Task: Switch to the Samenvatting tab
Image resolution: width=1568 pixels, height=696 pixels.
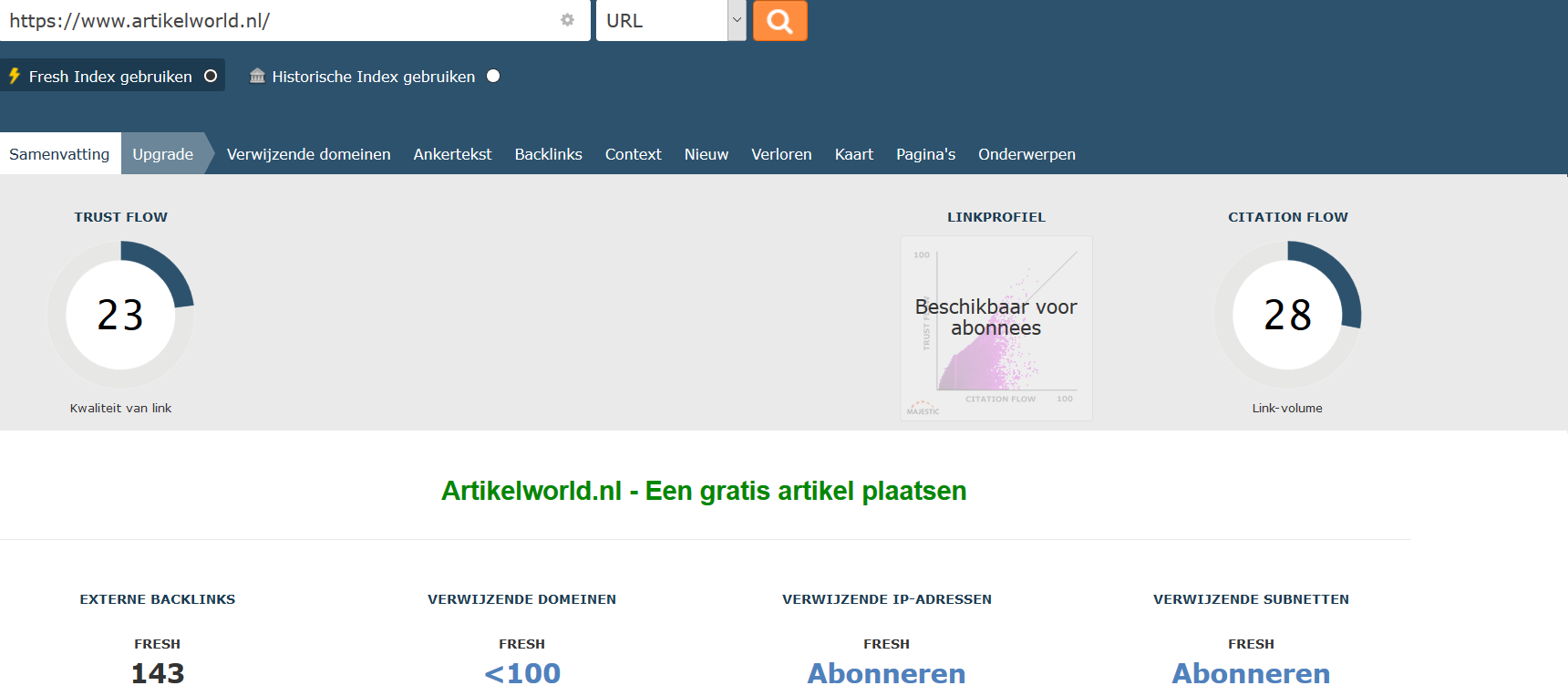Action: [x=59, y=154]
